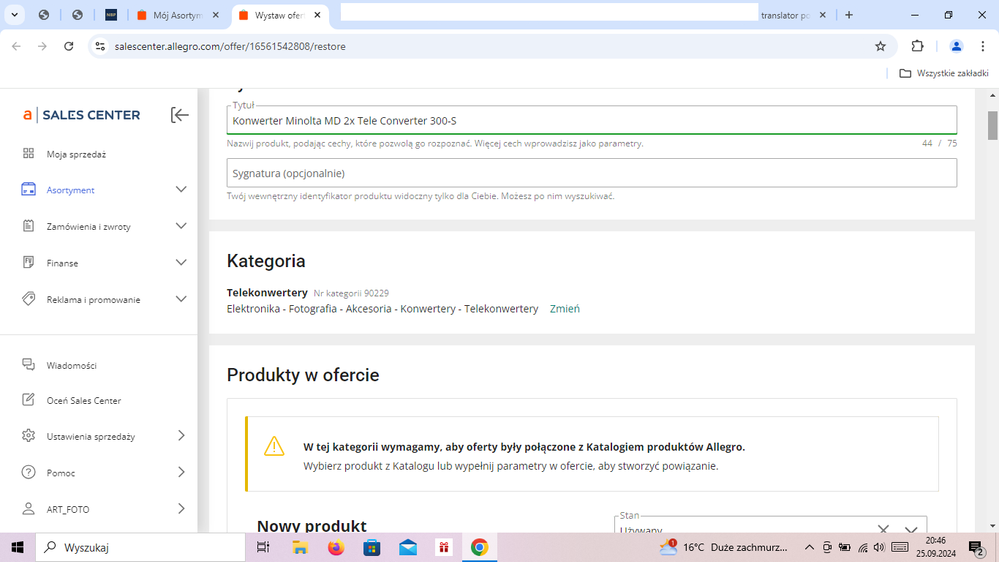Open the Chrome profile avatar icon

[x=956, y=46]
